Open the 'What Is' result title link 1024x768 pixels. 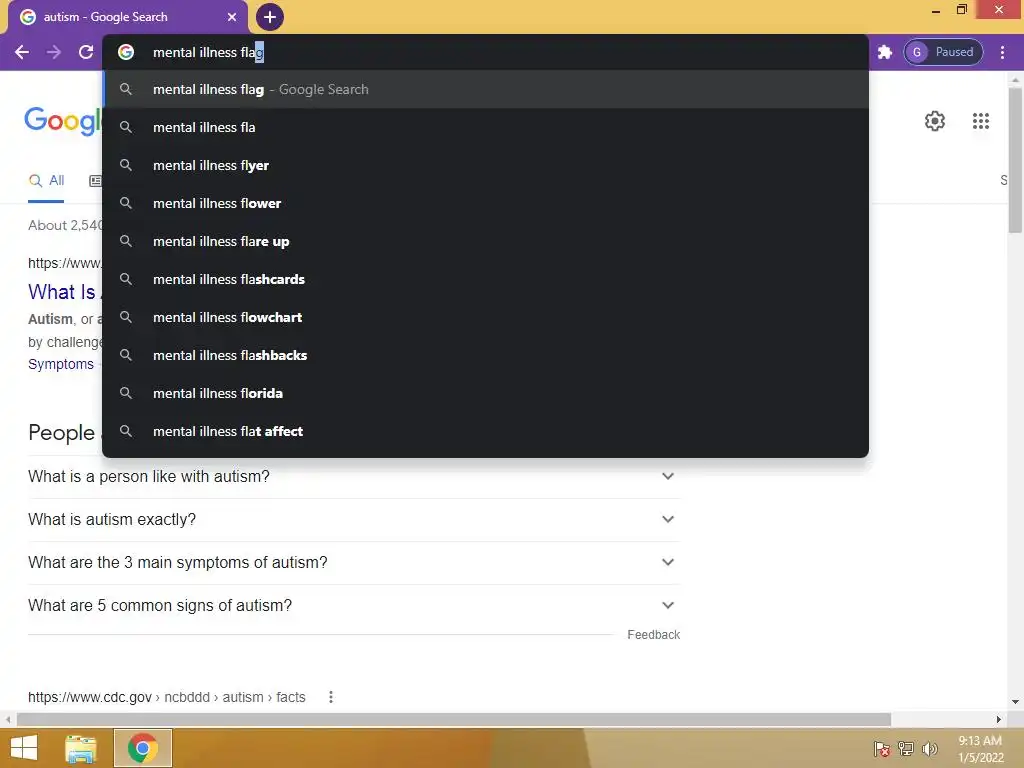pyautogui.click(x=65, y=292)
